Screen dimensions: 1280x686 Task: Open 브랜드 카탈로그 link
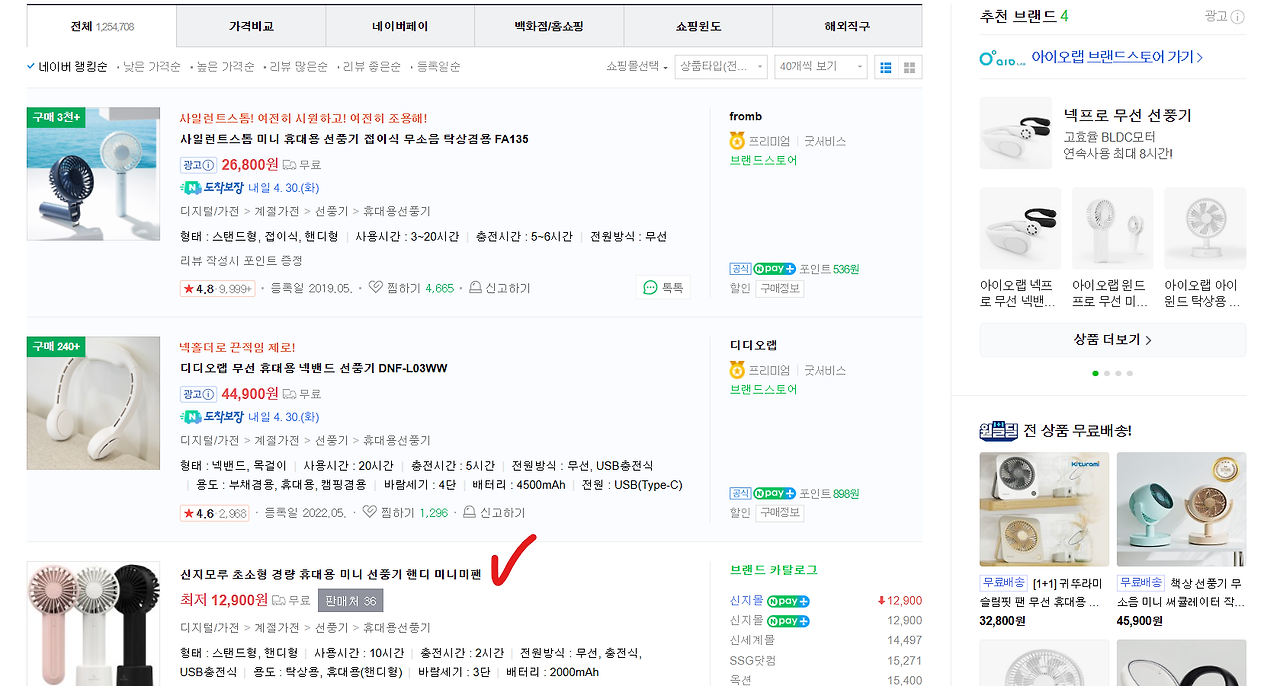774,570
